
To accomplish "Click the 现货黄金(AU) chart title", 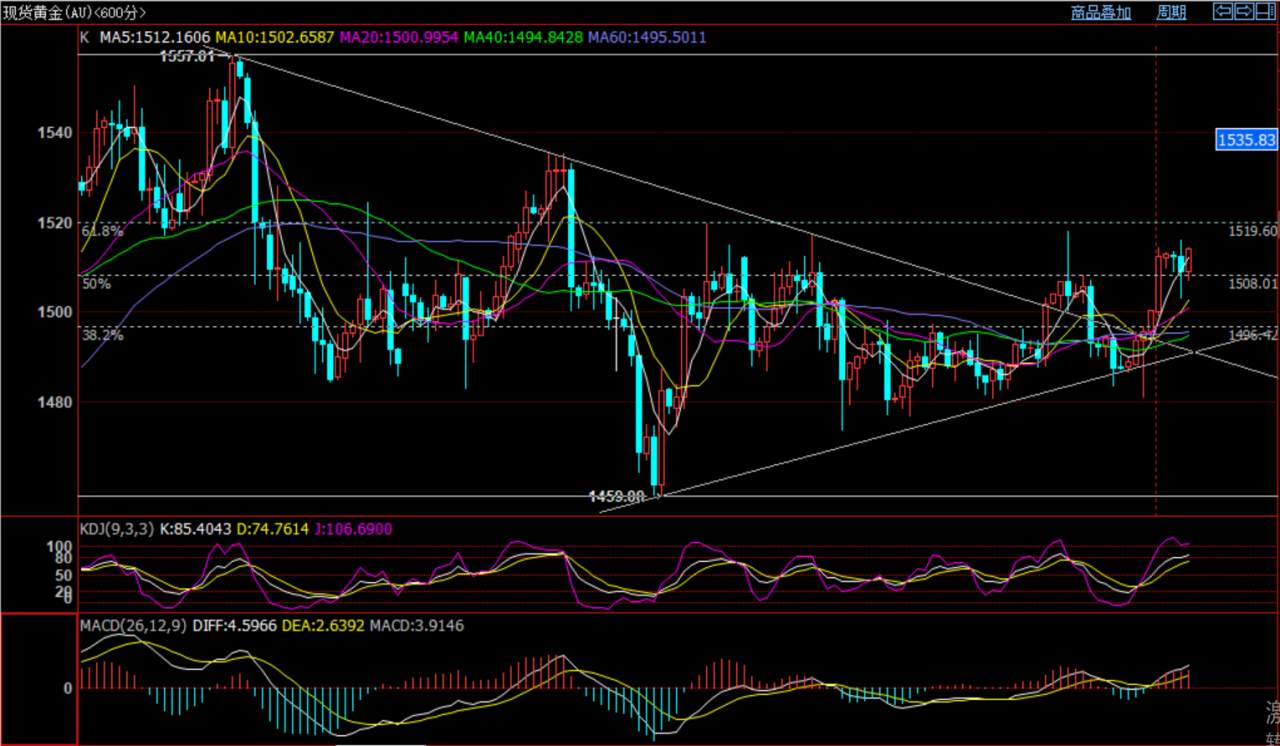I will click(47, 13).
